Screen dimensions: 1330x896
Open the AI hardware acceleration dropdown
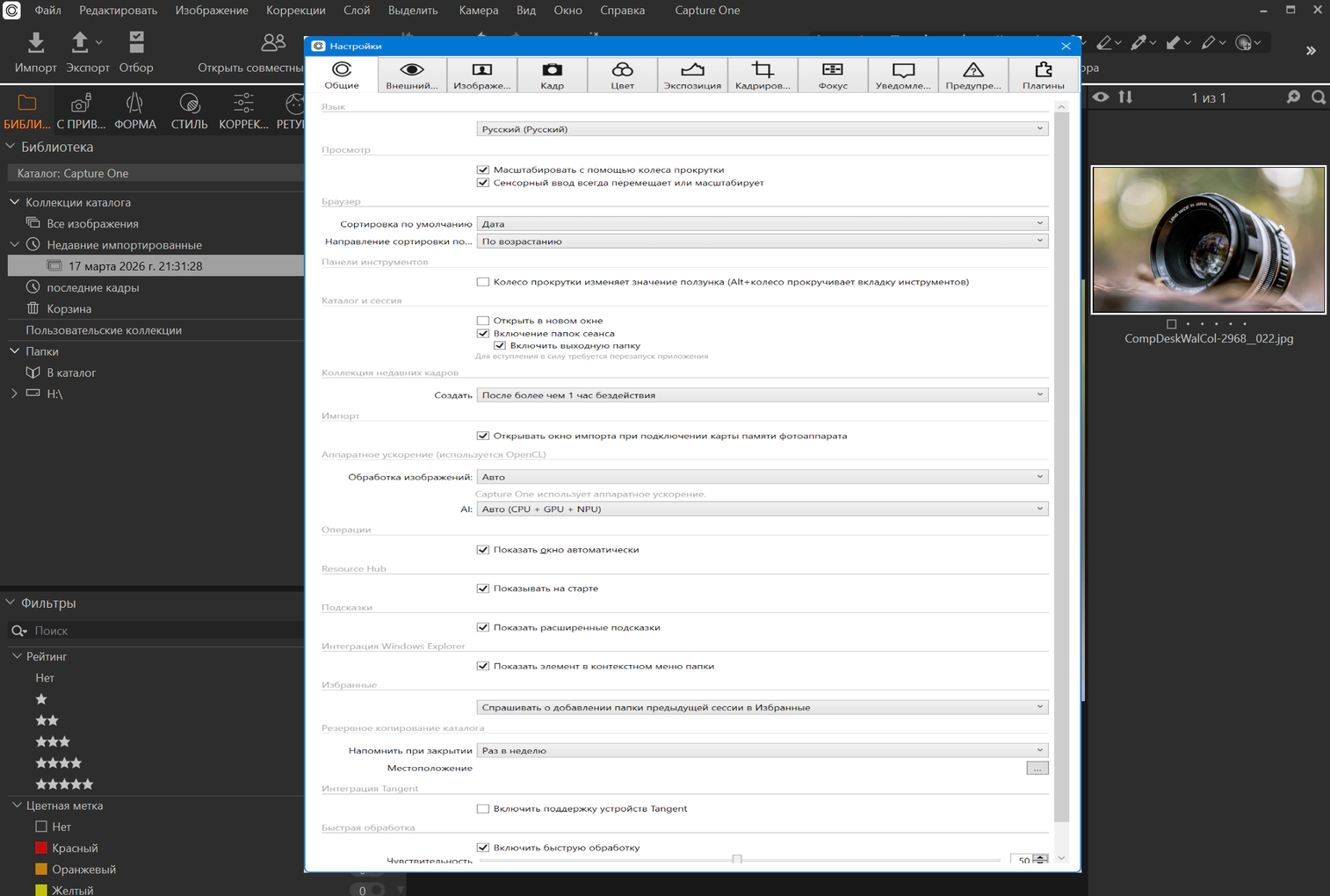click(x=762, y=509)
